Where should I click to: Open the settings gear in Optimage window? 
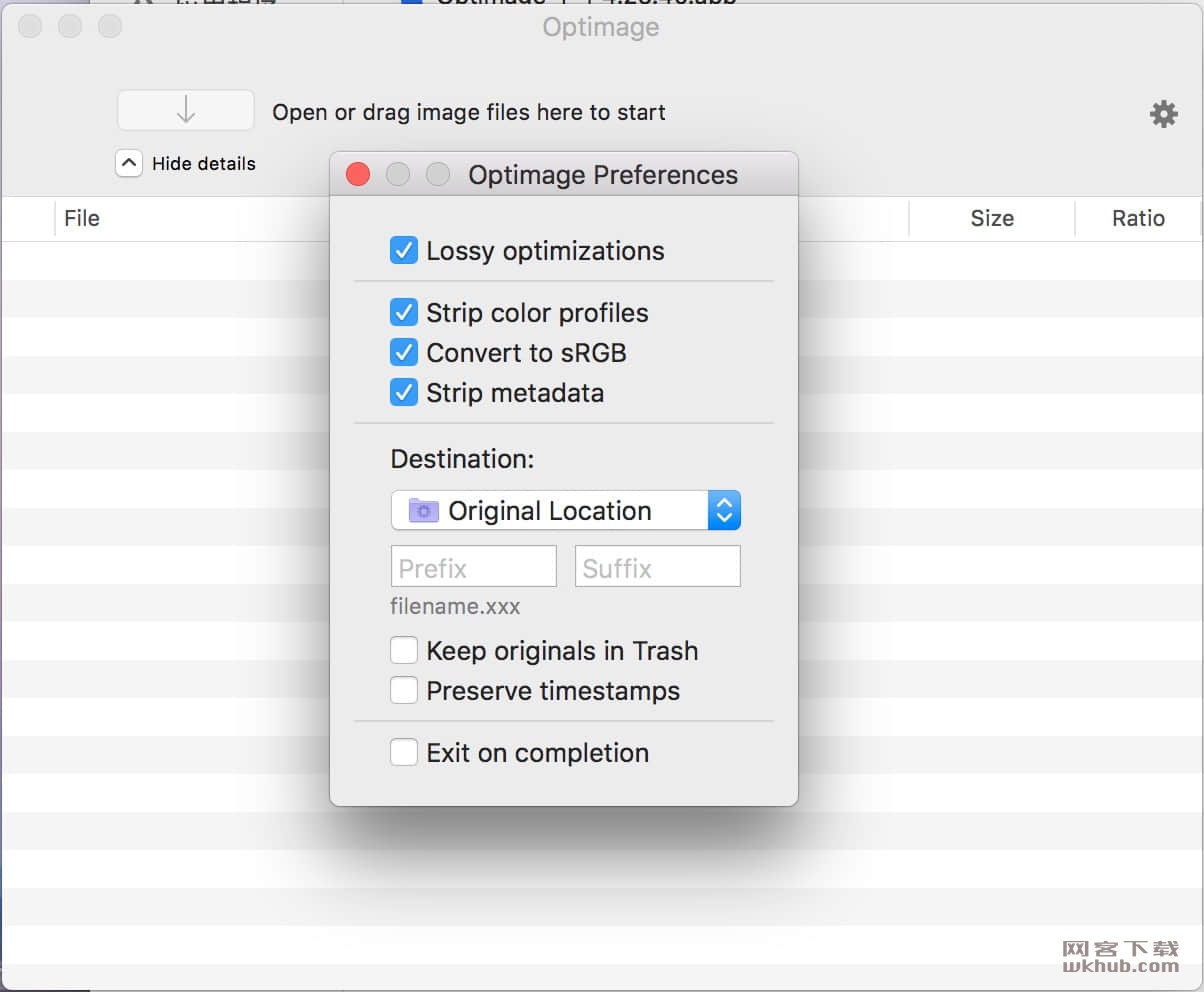pos(1163,114)
